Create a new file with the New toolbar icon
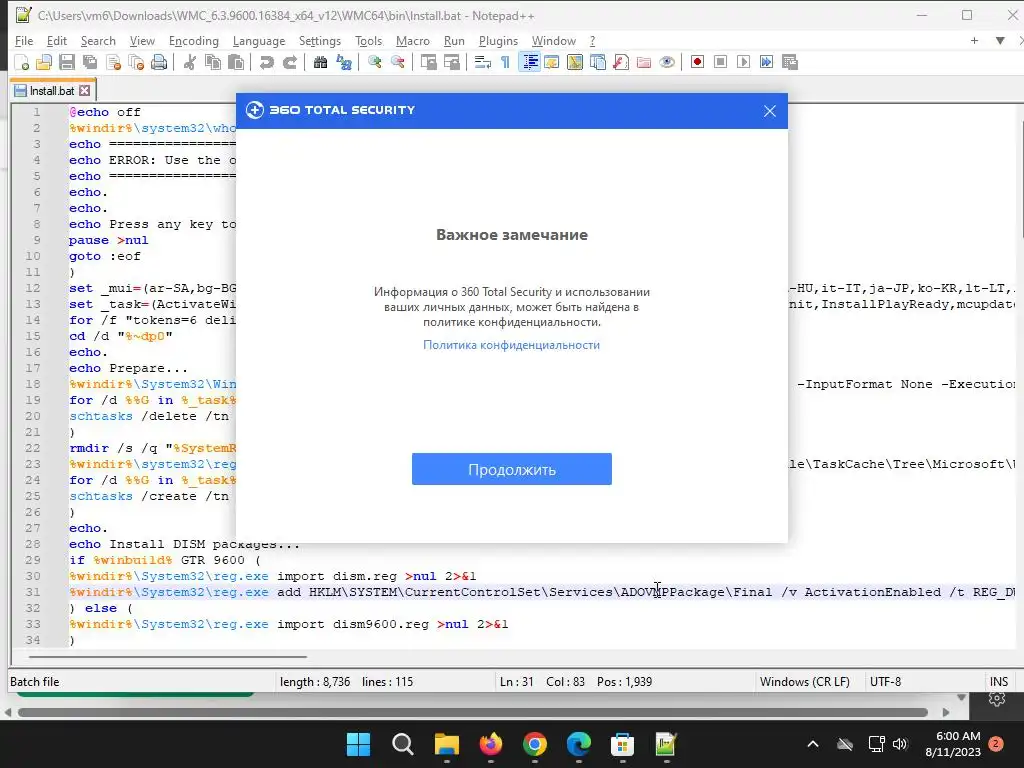The height and width of the screenshot is (768, 1024). [x=22, y=62]
